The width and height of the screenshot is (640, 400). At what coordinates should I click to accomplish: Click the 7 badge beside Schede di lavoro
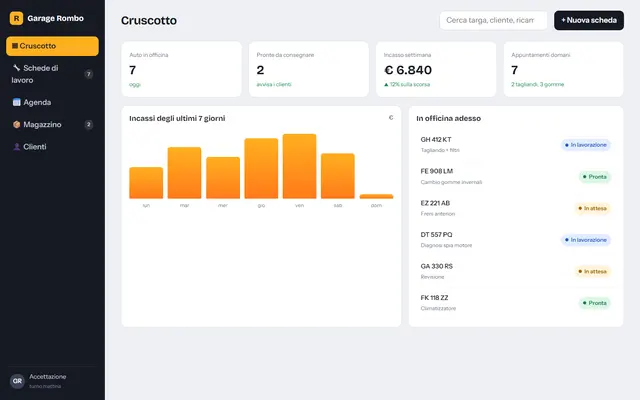(x=88, y=74)
